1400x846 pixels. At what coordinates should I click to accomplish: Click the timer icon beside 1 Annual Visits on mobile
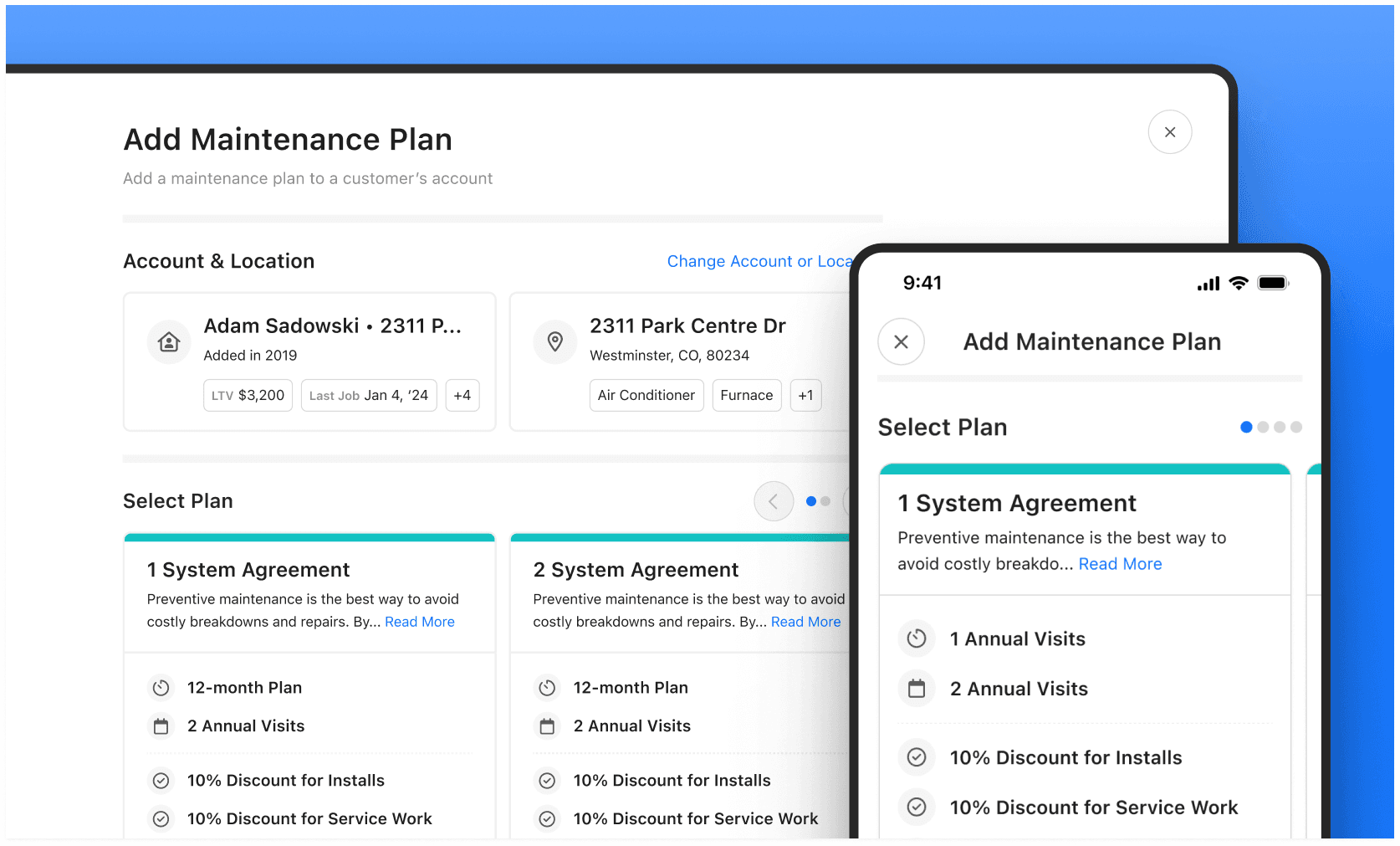tap(917, 638)
